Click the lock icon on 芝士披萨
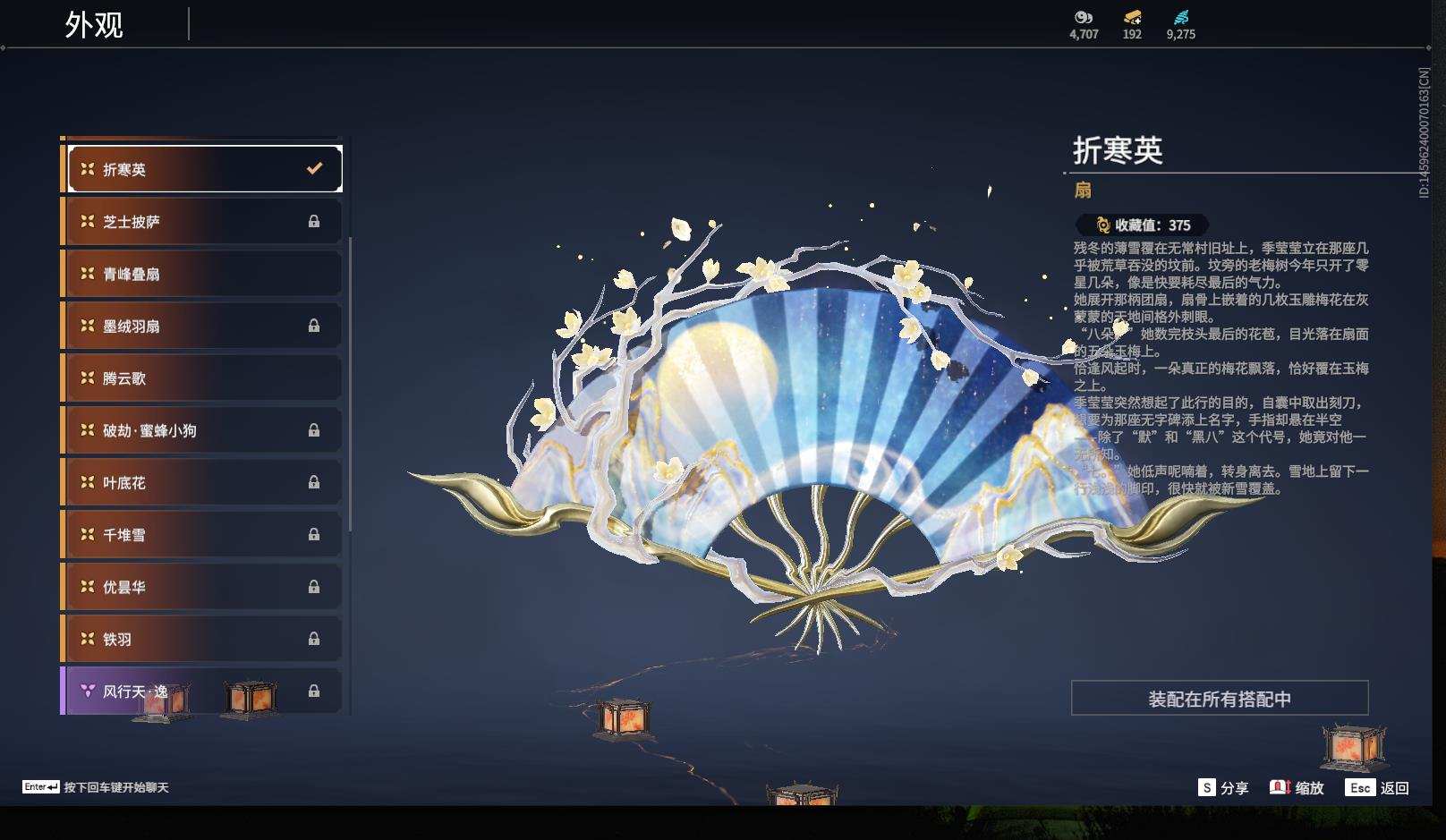 coord(314,221)
